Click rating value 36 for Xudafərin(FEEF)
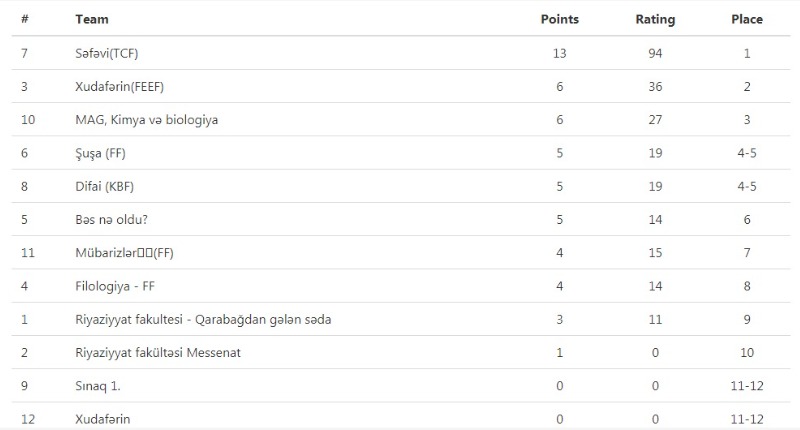Screen dimensions: 800x430 (655, 86)
